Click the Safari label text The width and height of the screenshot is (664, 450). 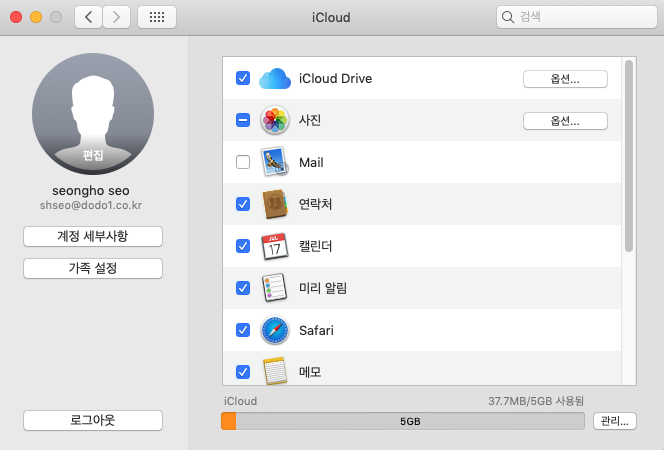316,330
